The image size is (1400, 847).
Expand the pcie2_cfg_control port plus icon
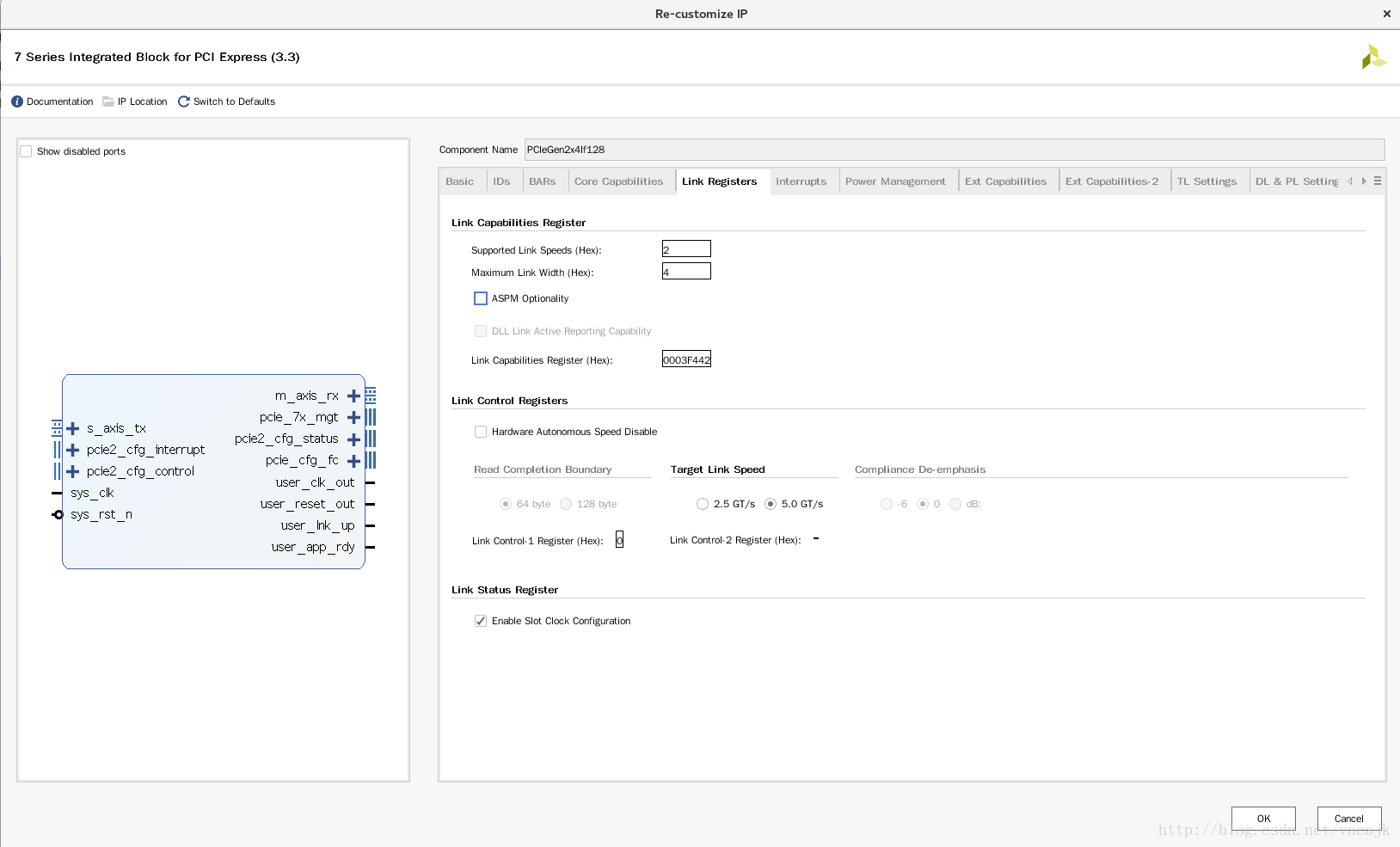click(x=73, y=471)
